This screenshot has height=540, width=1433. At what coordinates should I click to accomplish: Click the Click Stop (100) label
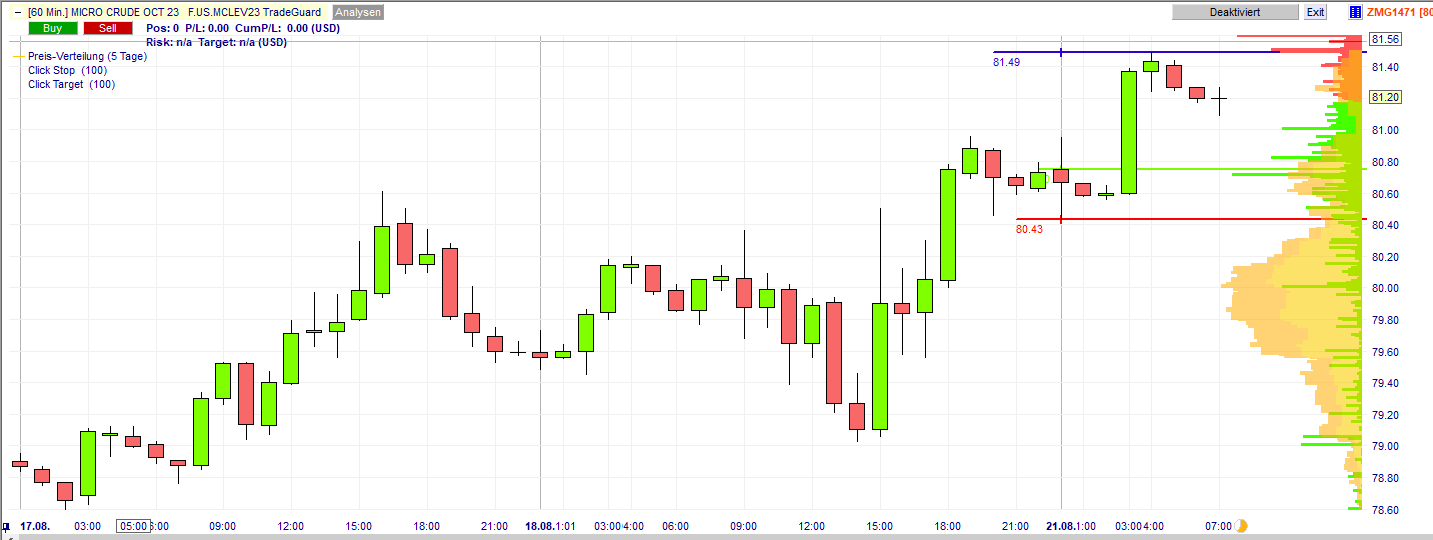tap(67, 71)
